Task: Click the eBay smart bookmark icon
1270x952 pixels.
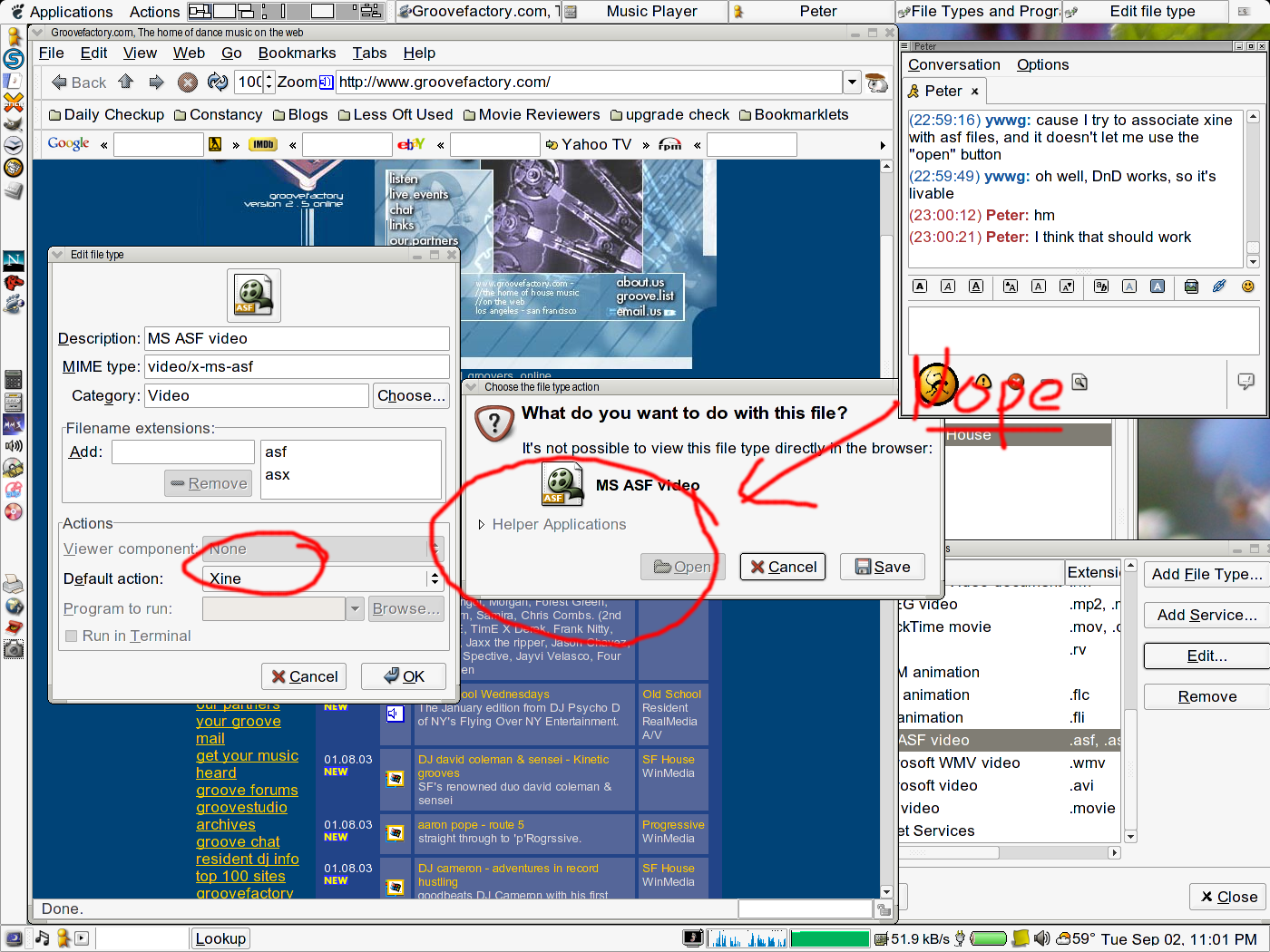Action: 411,144
